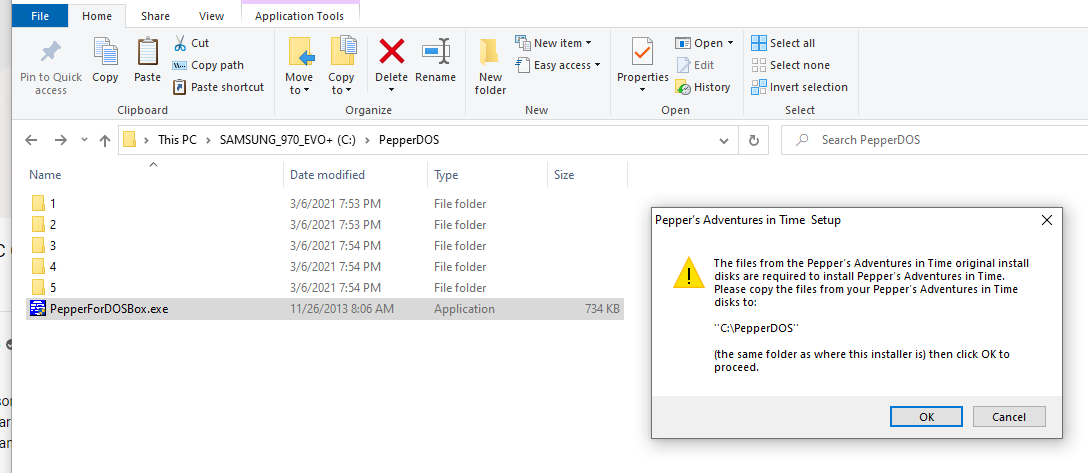The height and width of the screenshot is (473, 1088).
Task: Click OK in the Setup dialog
Action: point(926,417)
